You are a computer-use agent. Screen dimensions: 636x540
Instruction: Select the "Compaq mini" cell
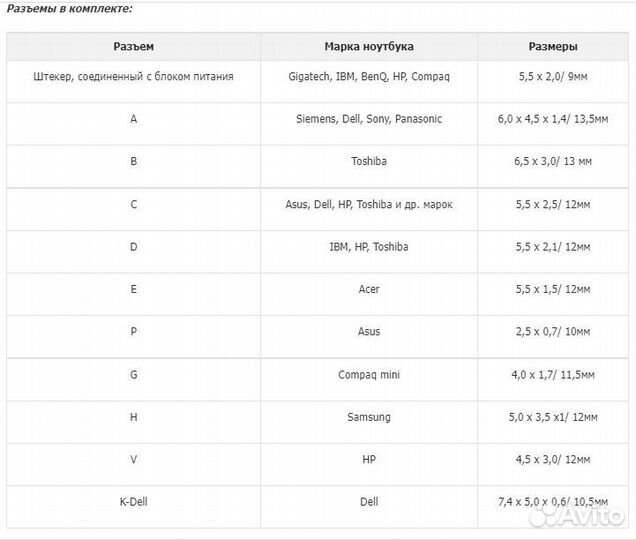(369, 374)
